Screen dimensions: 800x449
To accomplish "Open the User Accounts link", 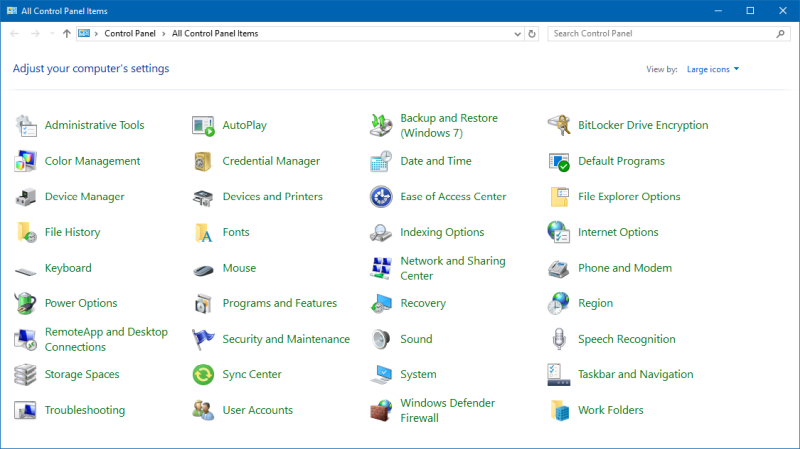I will pos(258,410).
